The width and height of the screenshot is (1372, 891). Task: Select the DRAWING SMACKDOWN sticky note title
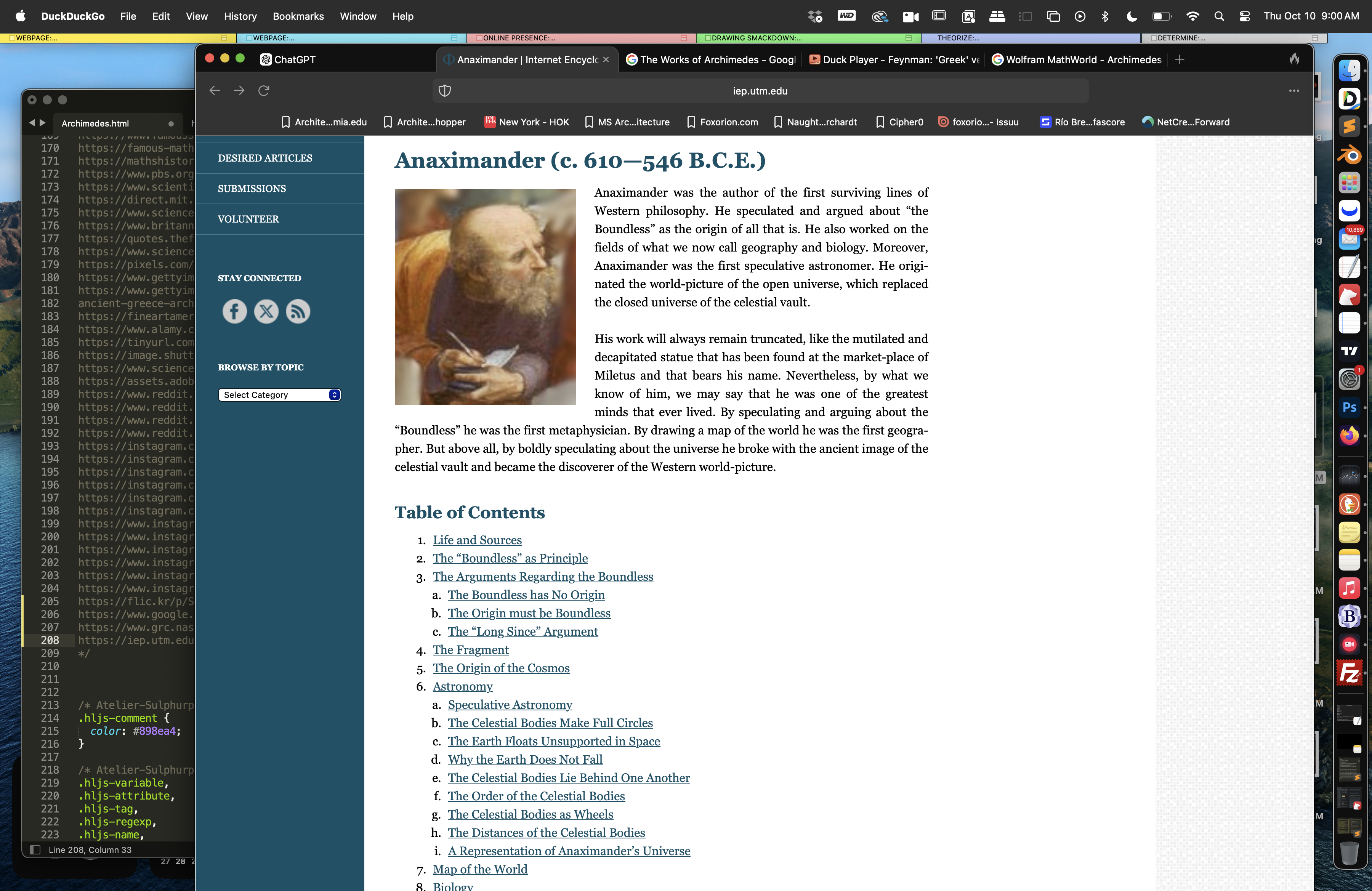pos(757,38)
